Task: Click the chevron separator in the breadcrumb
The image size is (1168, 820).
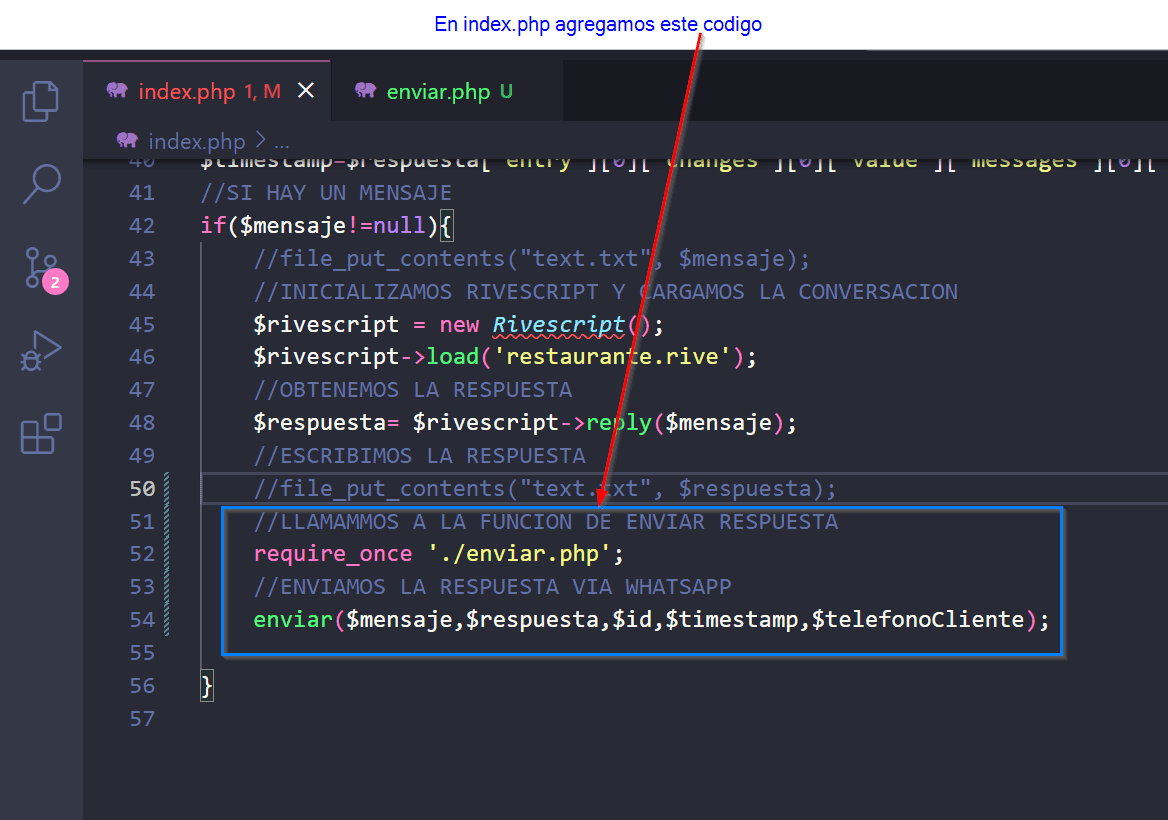Action: 260,142
